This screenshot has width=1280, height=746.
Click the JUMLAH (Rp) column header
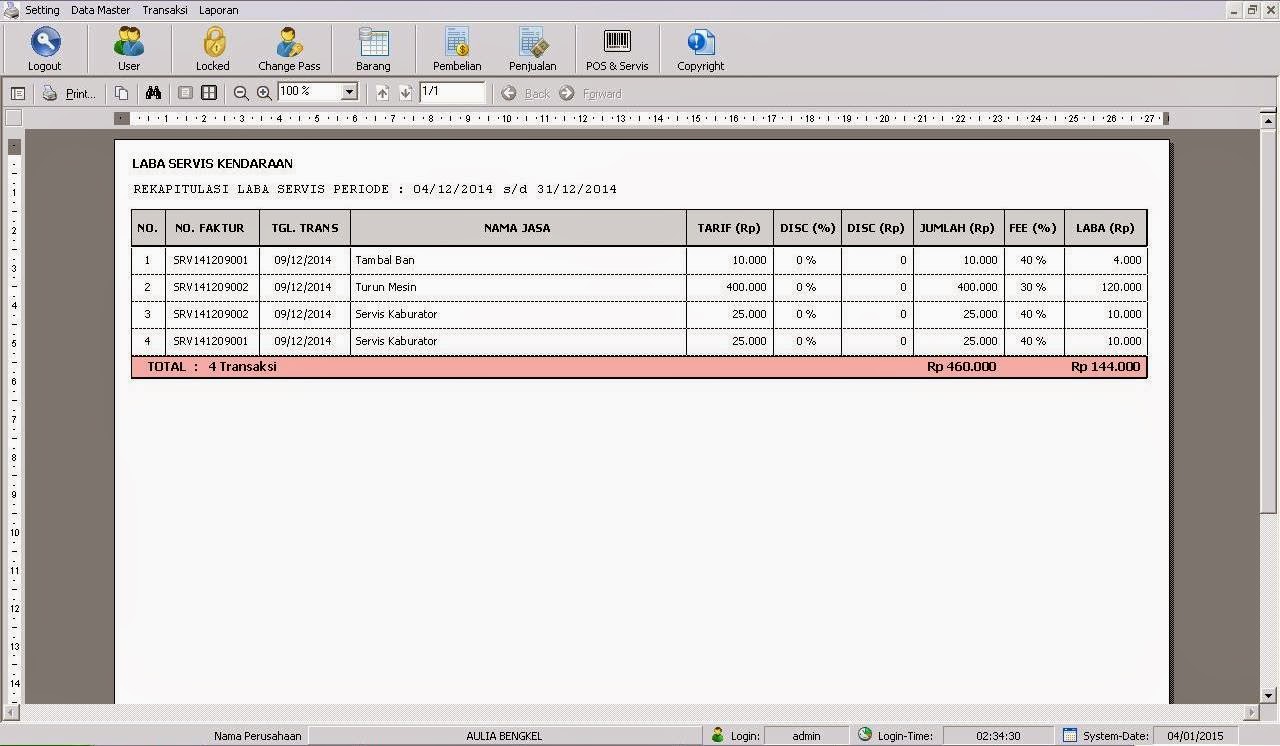(957, 228)
